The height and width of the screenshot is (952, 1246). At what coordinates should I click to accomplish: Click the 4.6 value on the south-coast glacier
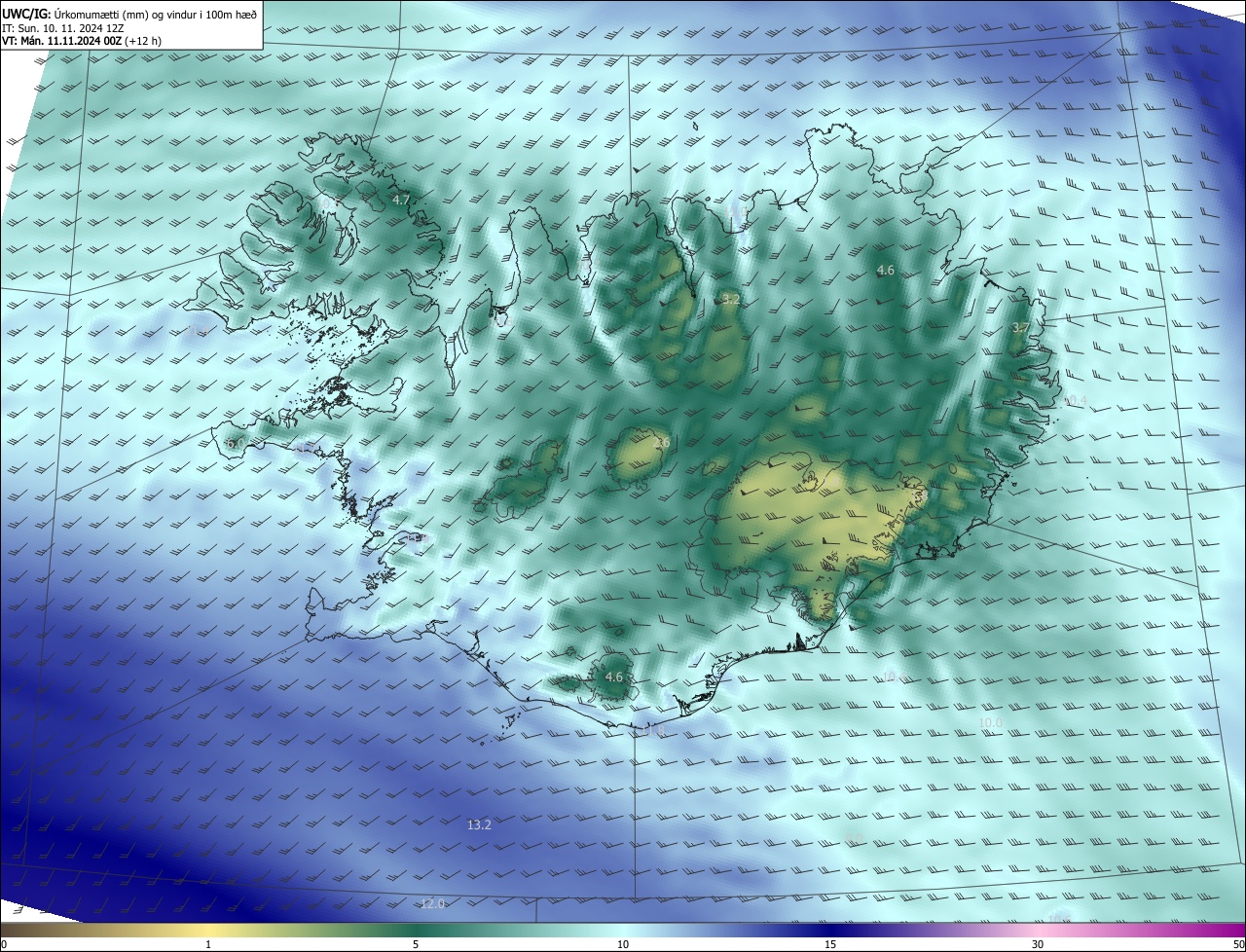click(x=614, y=677)
